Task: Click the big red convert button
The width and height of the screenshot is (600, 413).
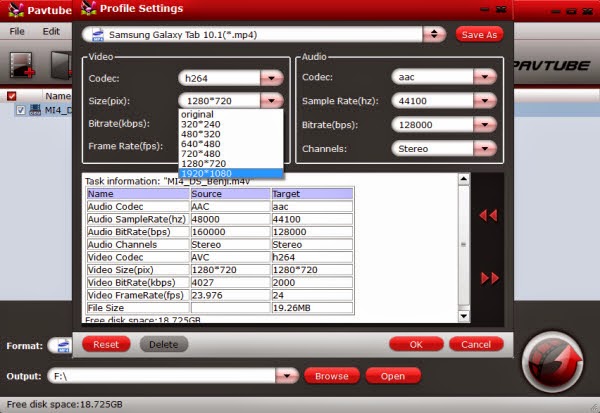Action: click(553, 362)
